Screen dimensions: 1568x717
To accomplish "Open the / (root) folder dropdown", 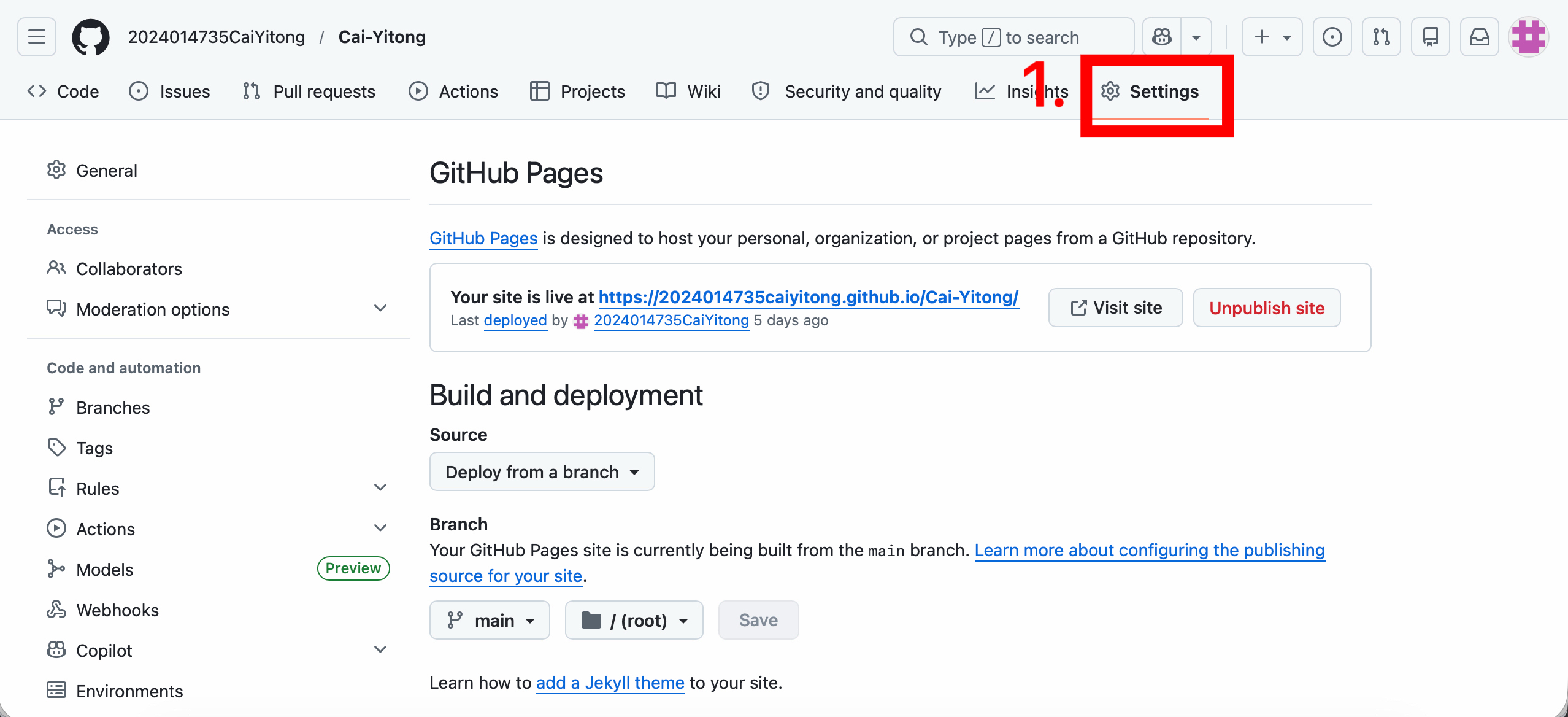I will (x=634, y=620).
